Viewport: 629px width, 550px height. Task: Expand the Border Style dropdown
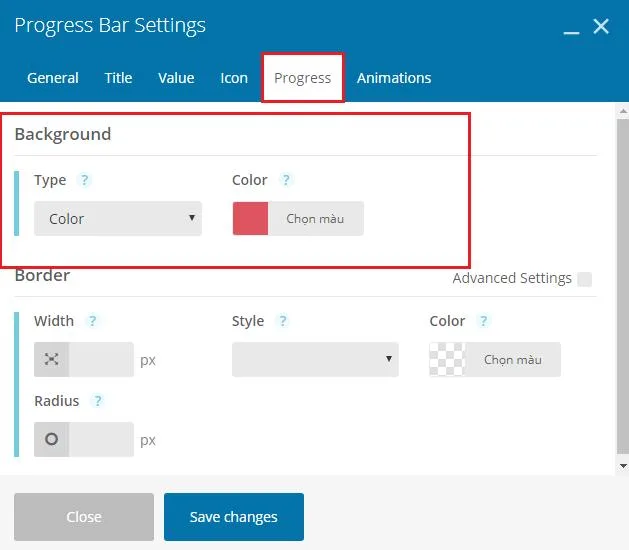click(x=315, y=360)
